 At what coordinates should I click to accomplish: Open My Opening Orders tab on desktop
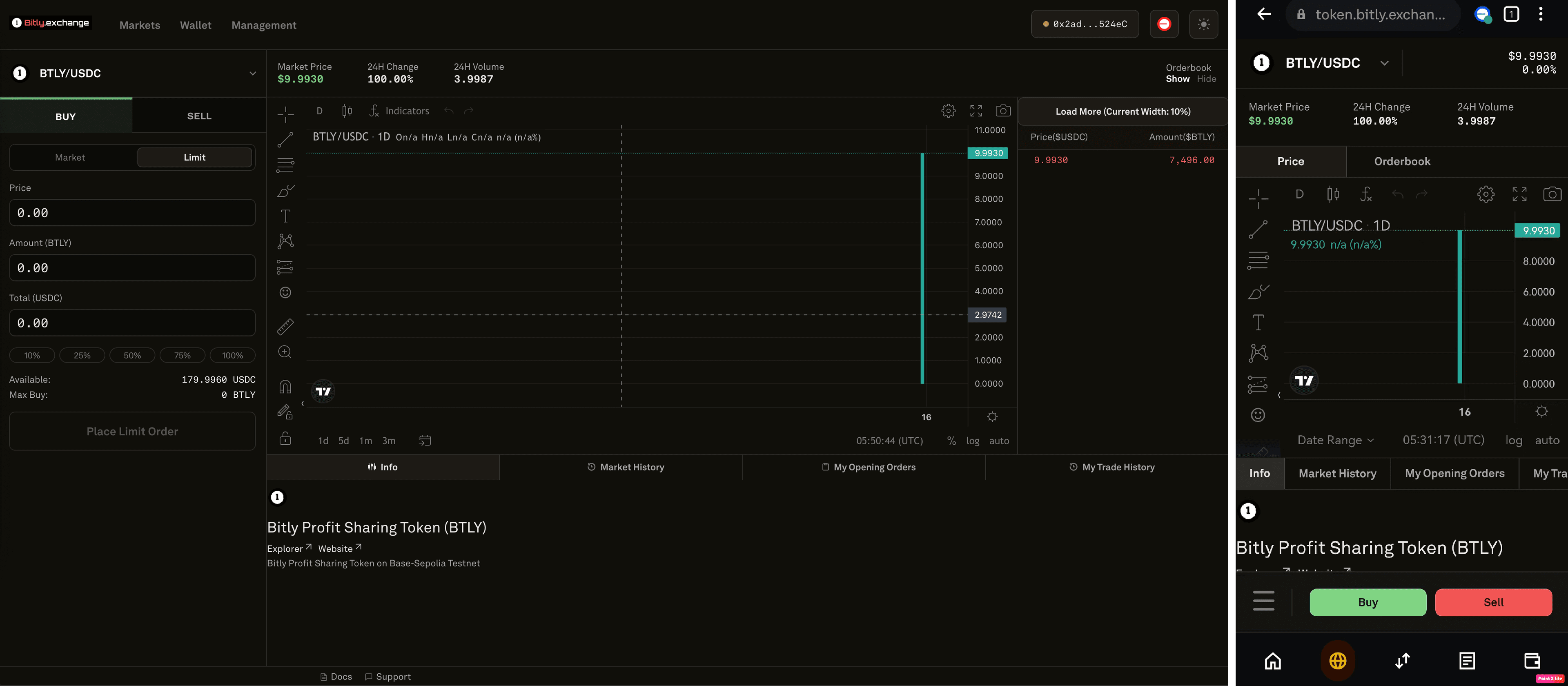[x=869, y=468]
